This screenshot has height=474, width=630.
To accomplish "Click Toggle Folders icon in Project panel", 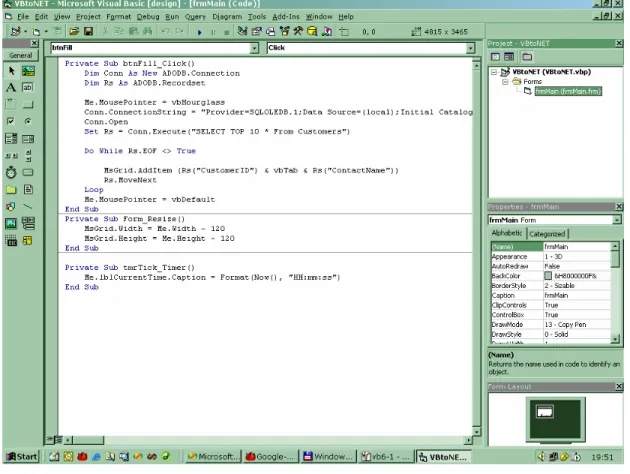I will [527, 57].
